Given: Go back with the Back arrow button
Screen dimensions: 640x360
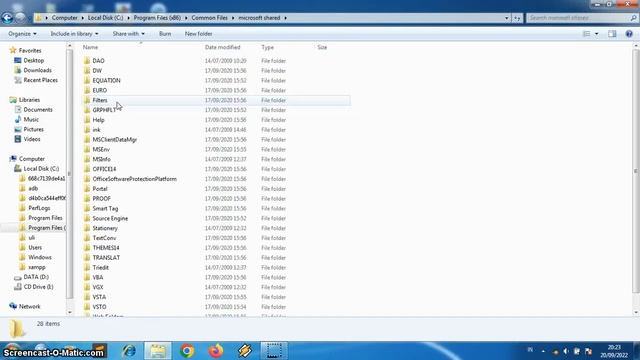Looking at the screenshot, I should pyautogui.click(x=7, y=18).
